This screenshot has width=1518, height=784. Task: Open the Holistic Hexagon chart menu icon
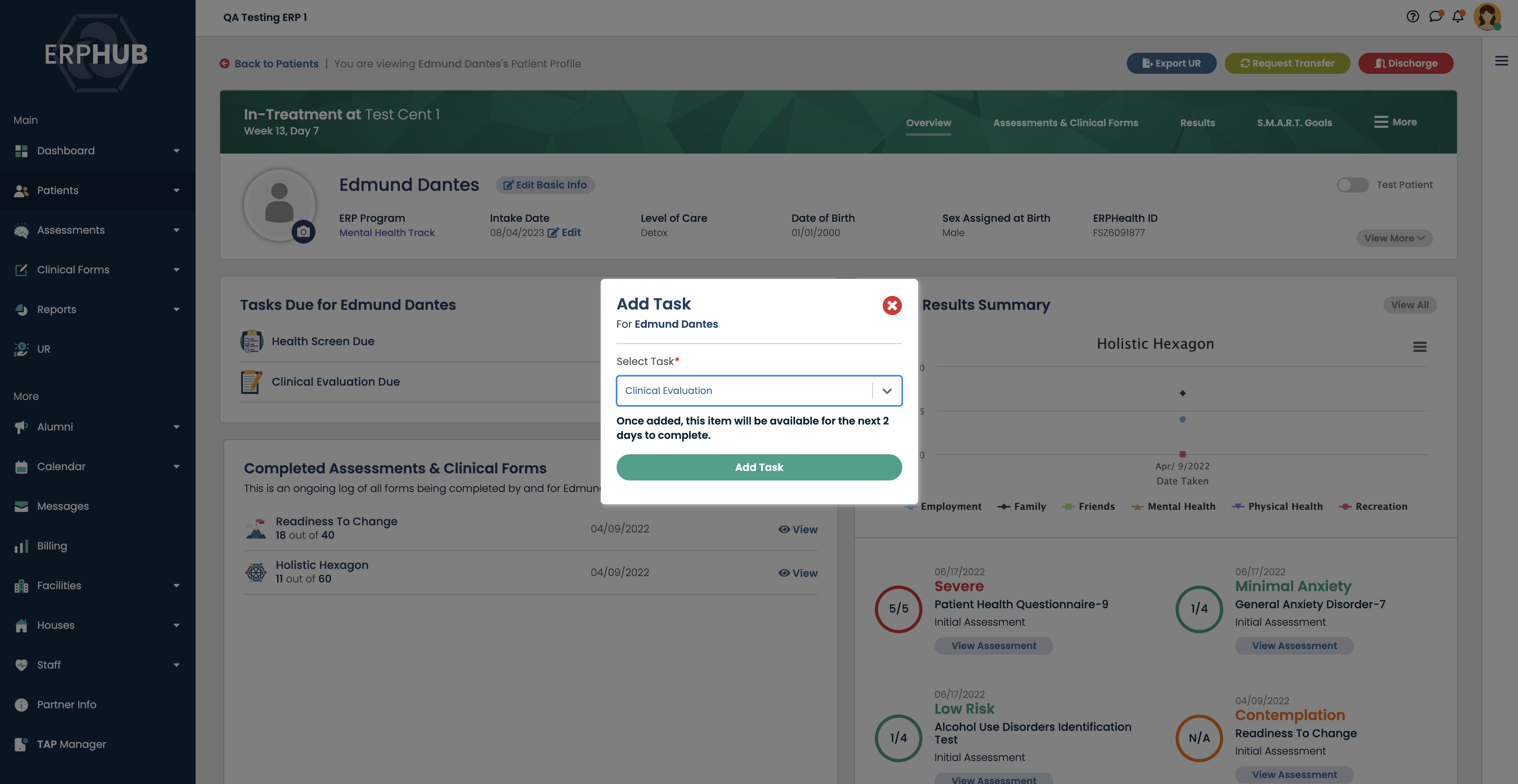[x=1420, y=347]
